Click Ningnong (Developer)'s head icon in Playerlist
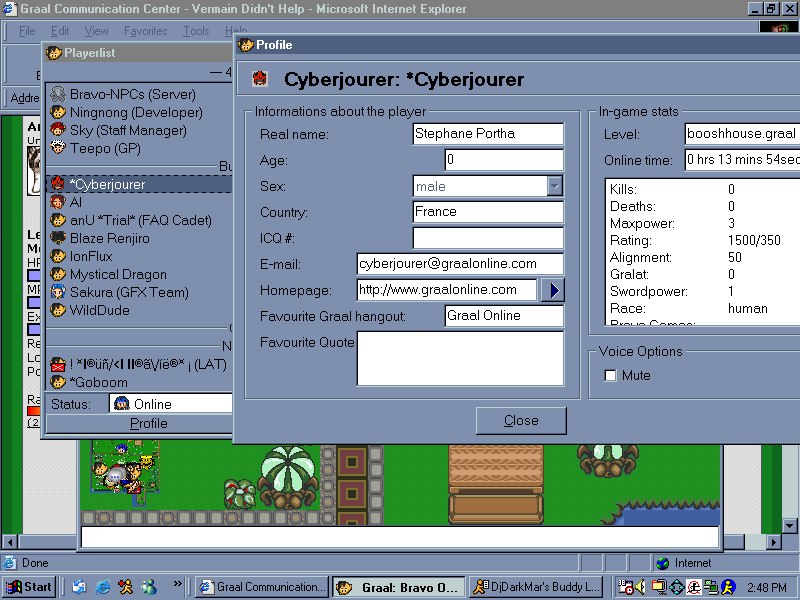The height and width of the screenshot is (600, 800). (58, 112)
